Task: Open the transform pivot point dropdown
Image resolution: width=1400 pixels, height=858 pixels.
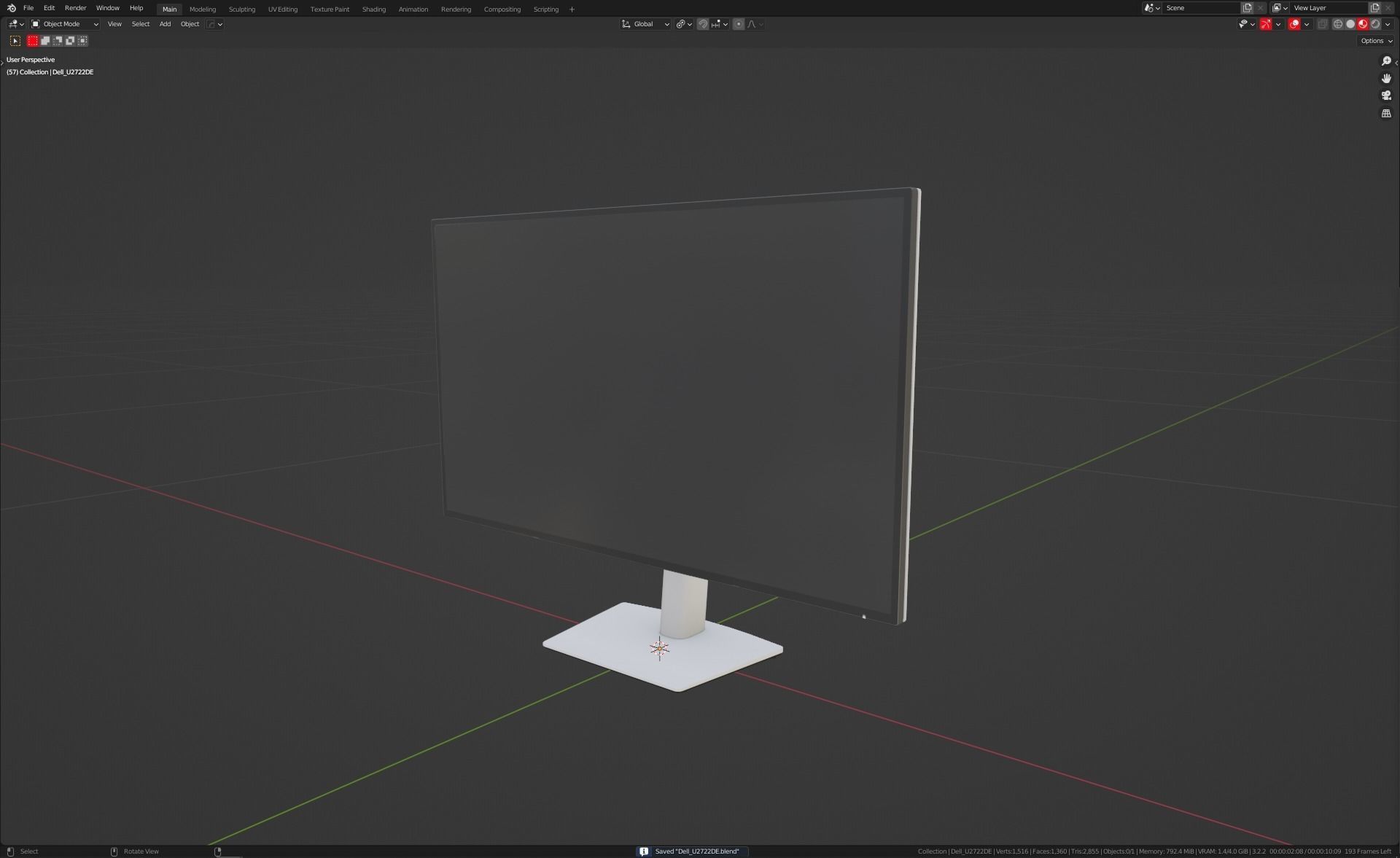Action: click(683, 24)
